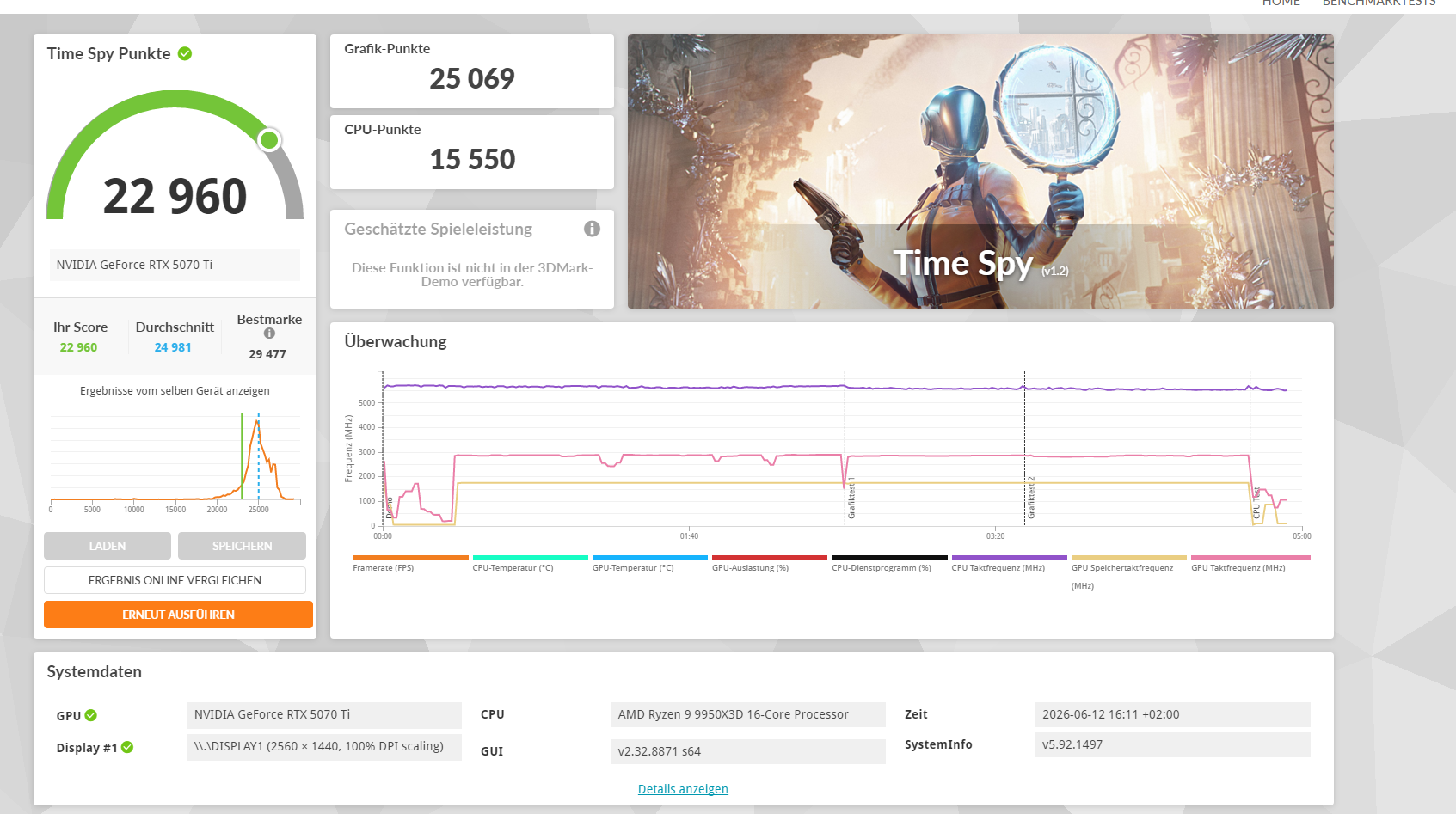The image size is (1456, 814).
Task: Toggle the GPU Taktfrequenz (MHz) legend entry
Action: pyautogui.click(x=1250, y=563)
